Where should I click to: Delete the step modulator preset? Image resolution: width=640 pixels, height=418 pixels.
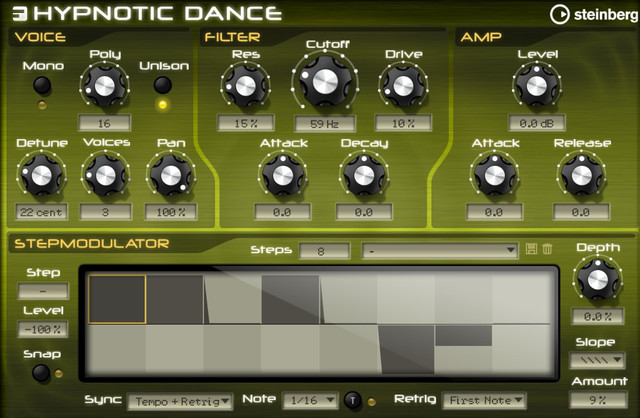click(547, 249)
